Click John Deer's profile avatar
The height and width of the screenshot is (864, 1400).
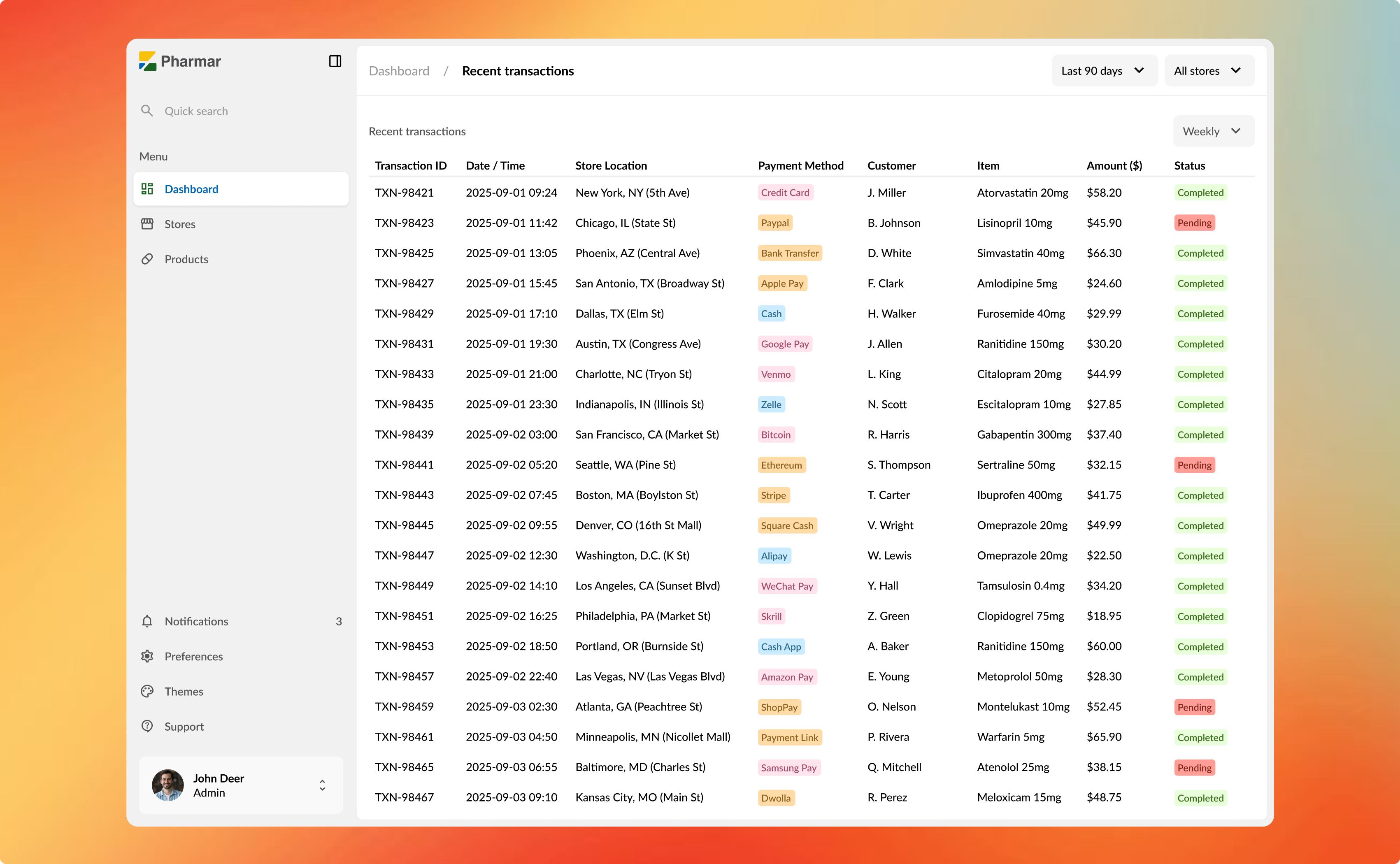tap(167, 785)
